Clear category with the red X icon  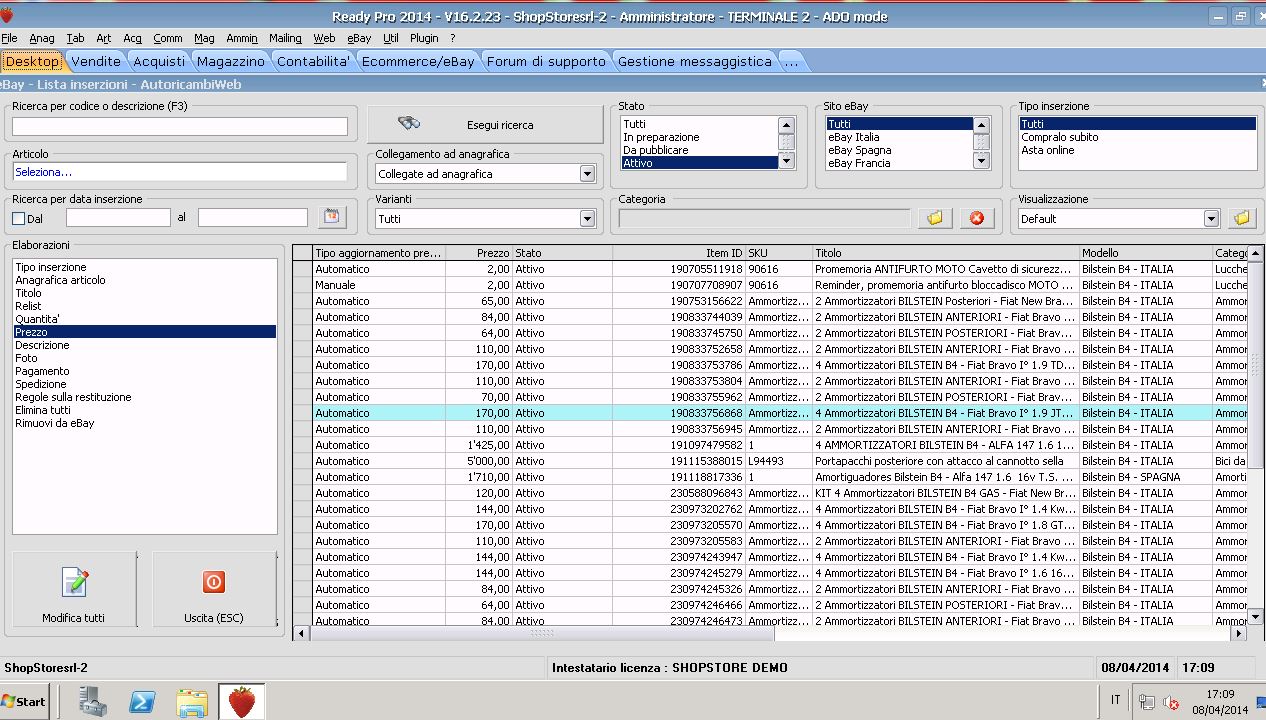point(977,218)
